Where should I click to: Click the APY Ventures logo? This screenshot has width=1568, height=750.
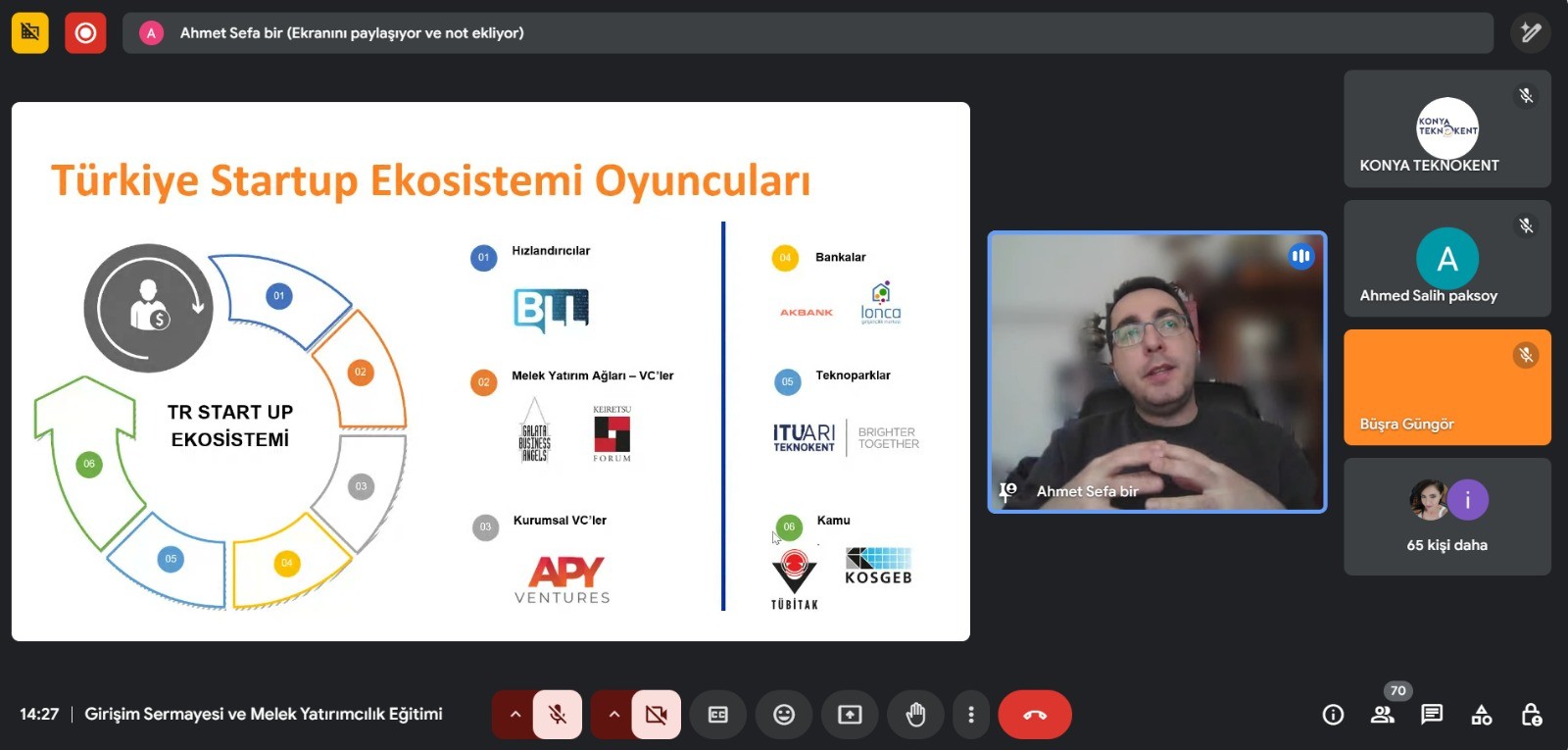pos(564,580)
